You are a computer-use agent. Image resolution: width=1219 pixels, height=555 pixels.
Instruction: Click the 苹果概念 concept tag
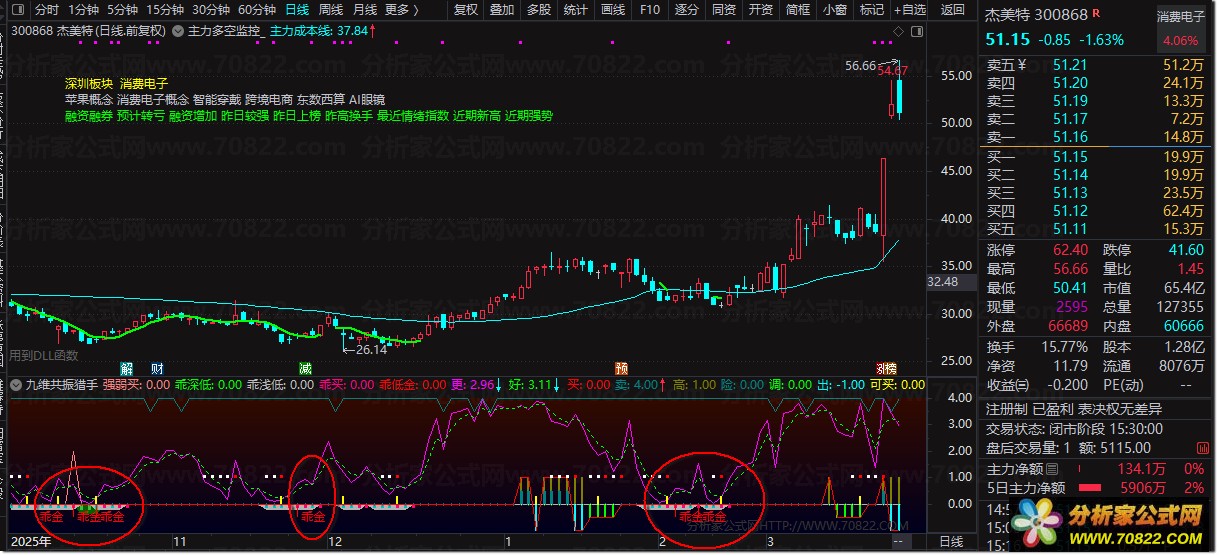[x=87, y=100]
